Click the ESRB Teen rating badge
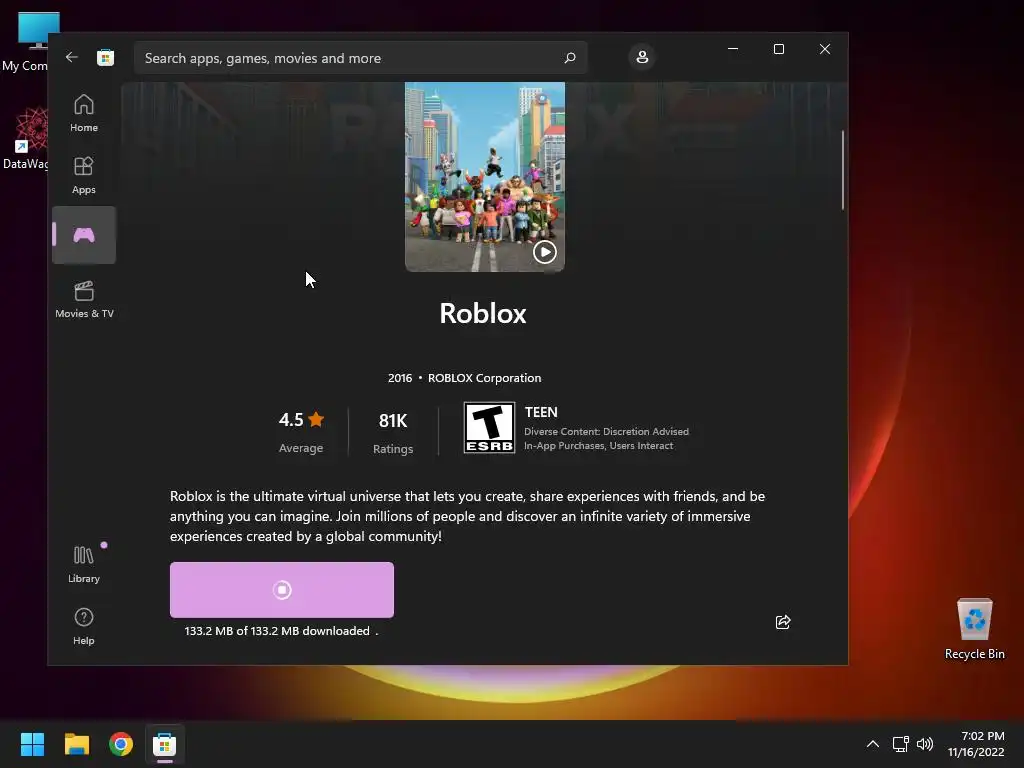 tap(489, 427)
